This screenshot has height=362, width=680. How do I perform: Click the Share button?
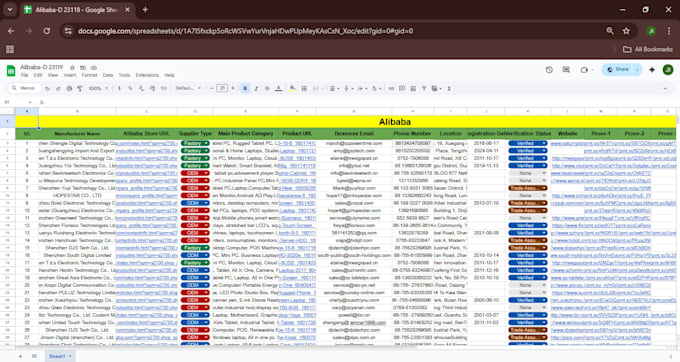pos(618,70)
